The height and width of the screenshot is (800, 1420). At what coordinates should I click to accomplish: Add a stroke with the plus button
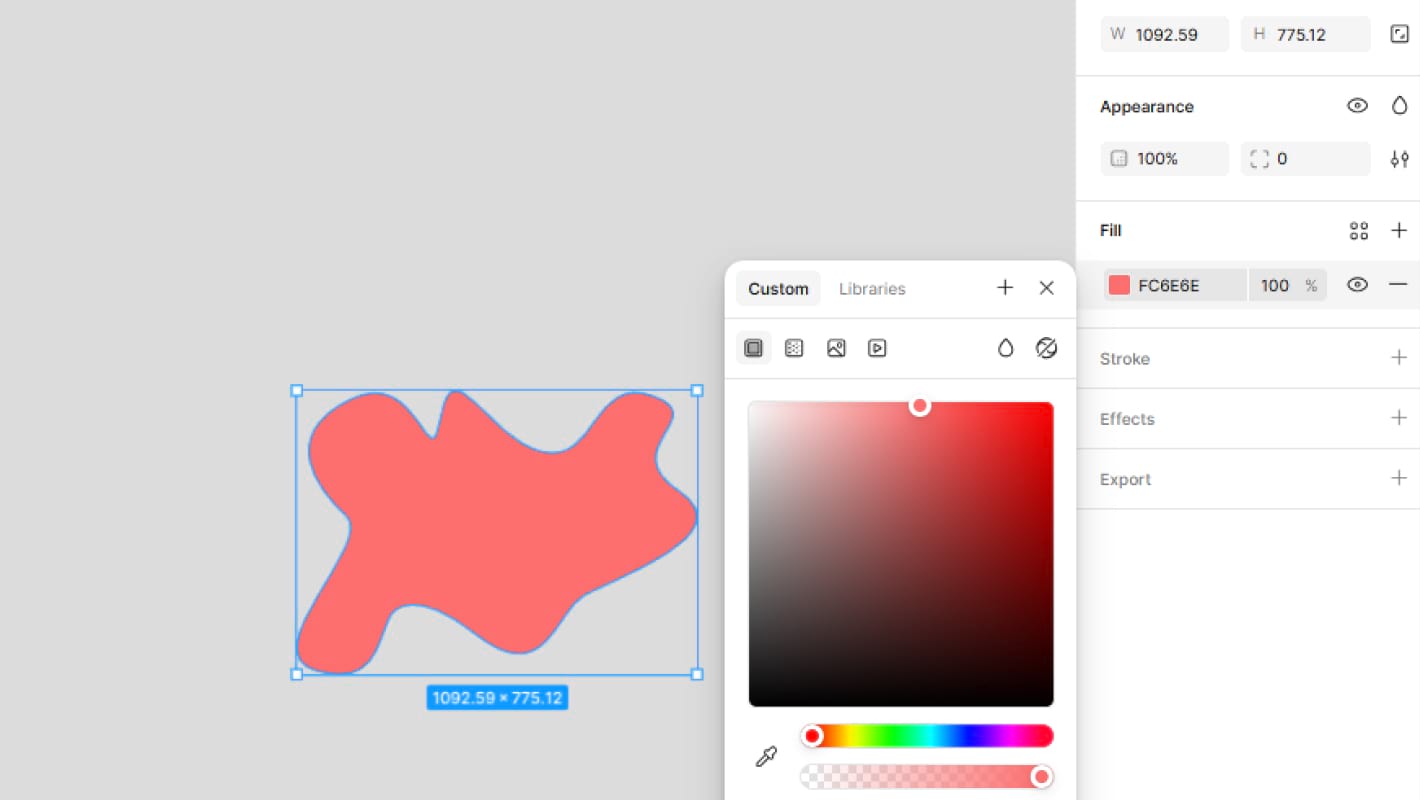(1399, 358)
